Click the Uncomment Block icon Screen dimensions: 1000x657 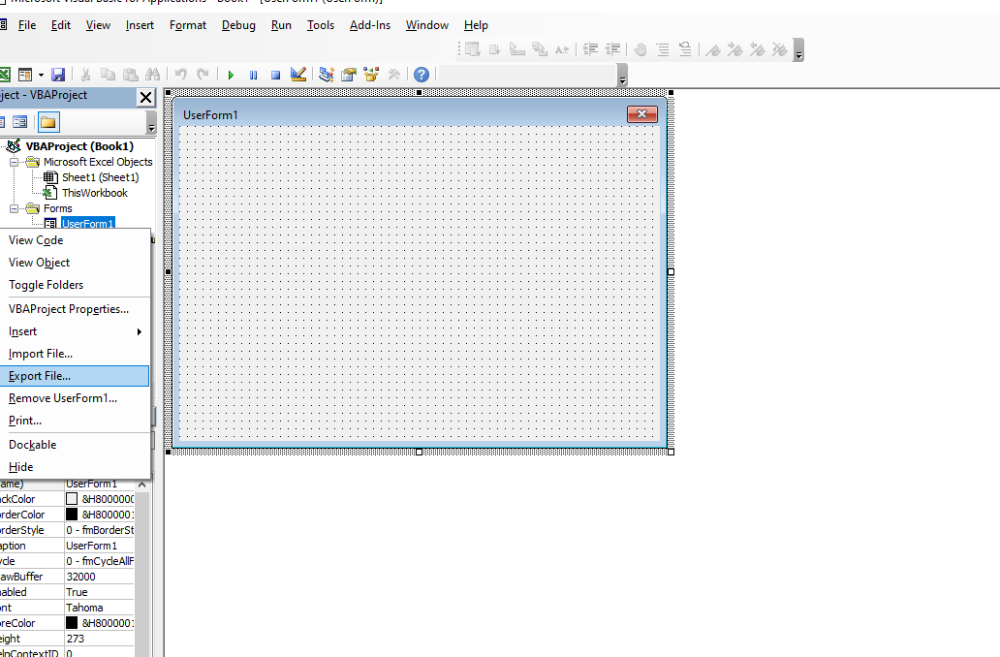(685, 49)
